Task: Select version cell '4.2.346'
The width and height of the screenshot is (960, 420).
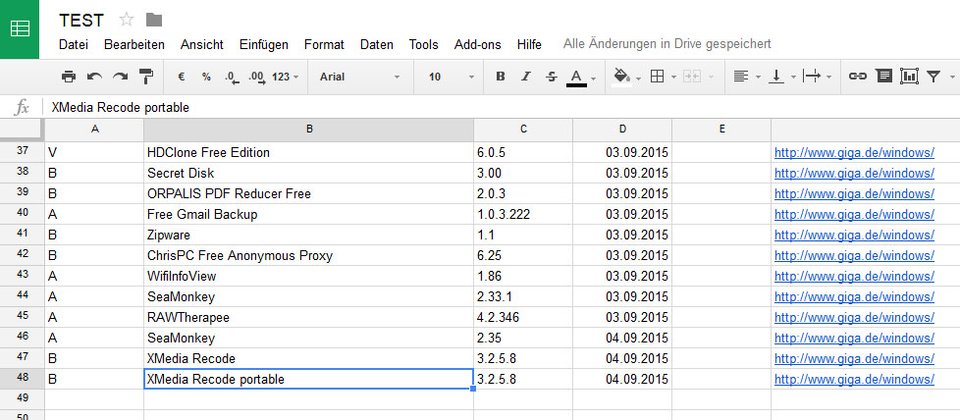Action: (x=523, y=318)
